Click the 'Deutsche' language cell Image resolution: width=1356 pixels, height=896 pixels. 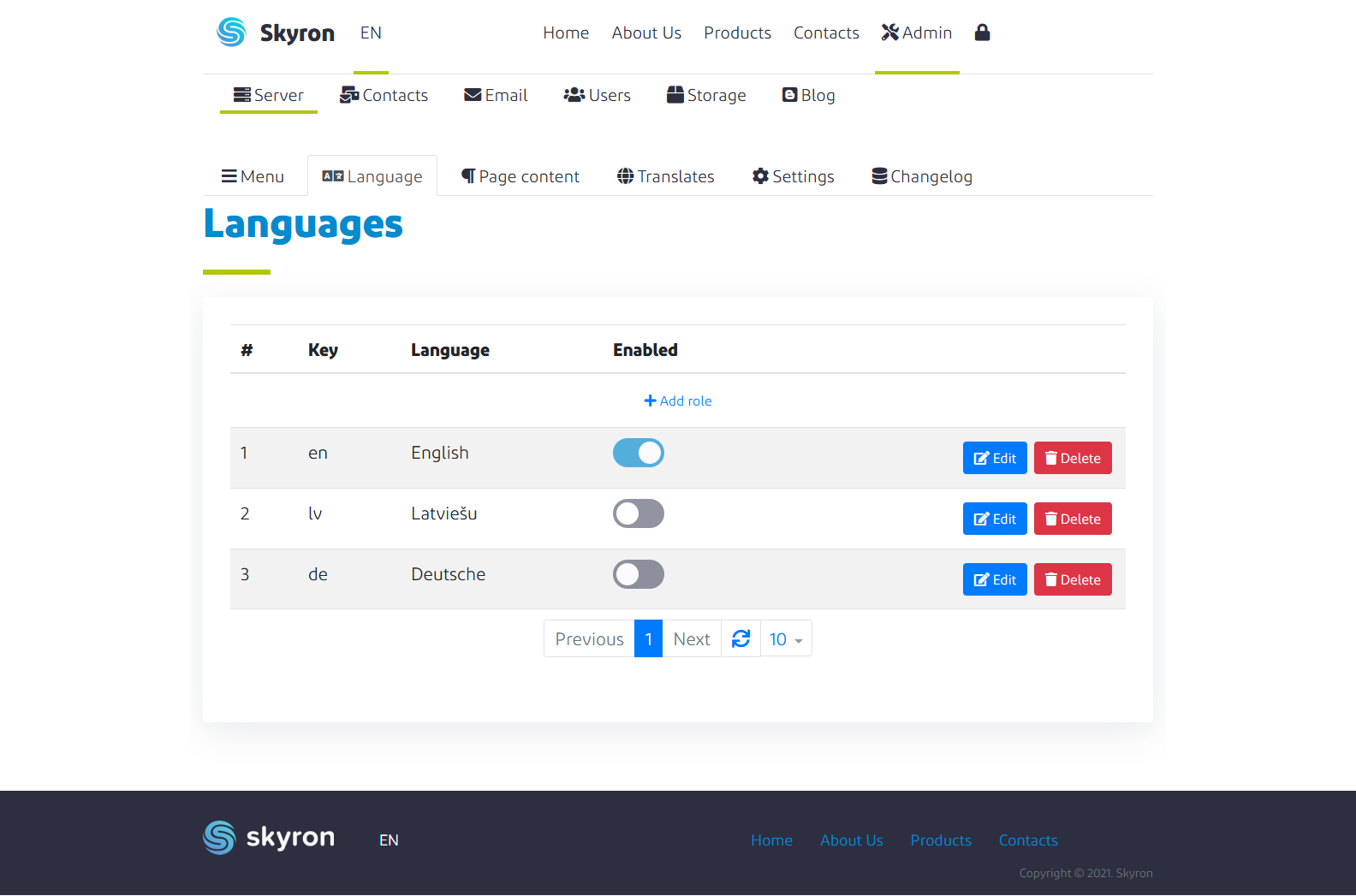pyautogui.click(x=449, y=574)
